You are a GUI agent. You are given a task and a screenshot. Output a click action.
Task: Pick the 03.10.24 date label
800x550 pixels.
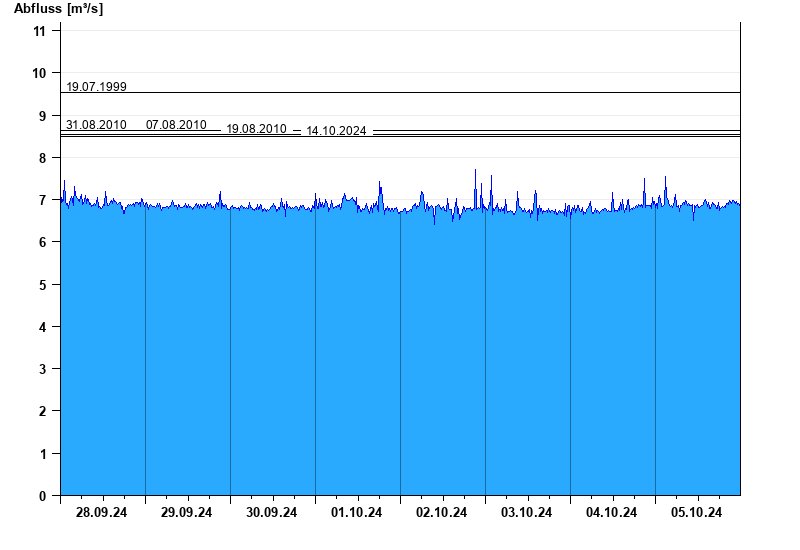pos(527,513)
